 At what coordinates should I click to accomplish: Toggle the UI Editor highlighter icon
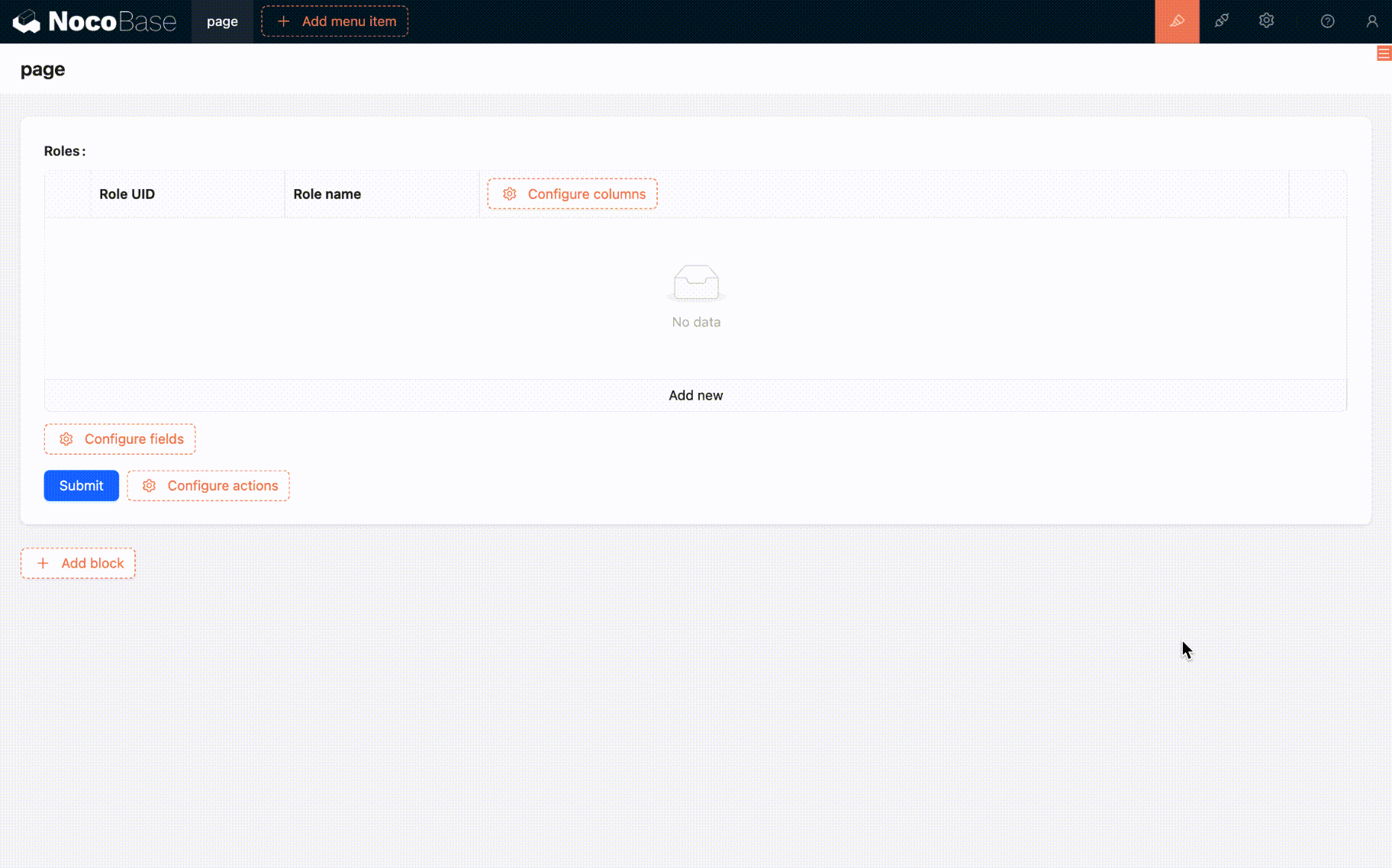pyautogui.click(x=1177, y=21)
